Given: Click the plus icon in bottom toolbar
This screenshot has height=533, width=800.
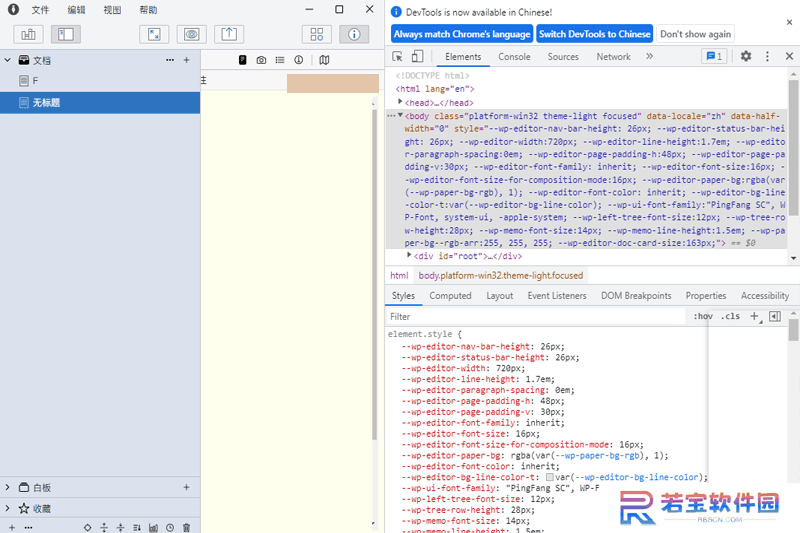Looking at the screenshot, I should point(12,528).
